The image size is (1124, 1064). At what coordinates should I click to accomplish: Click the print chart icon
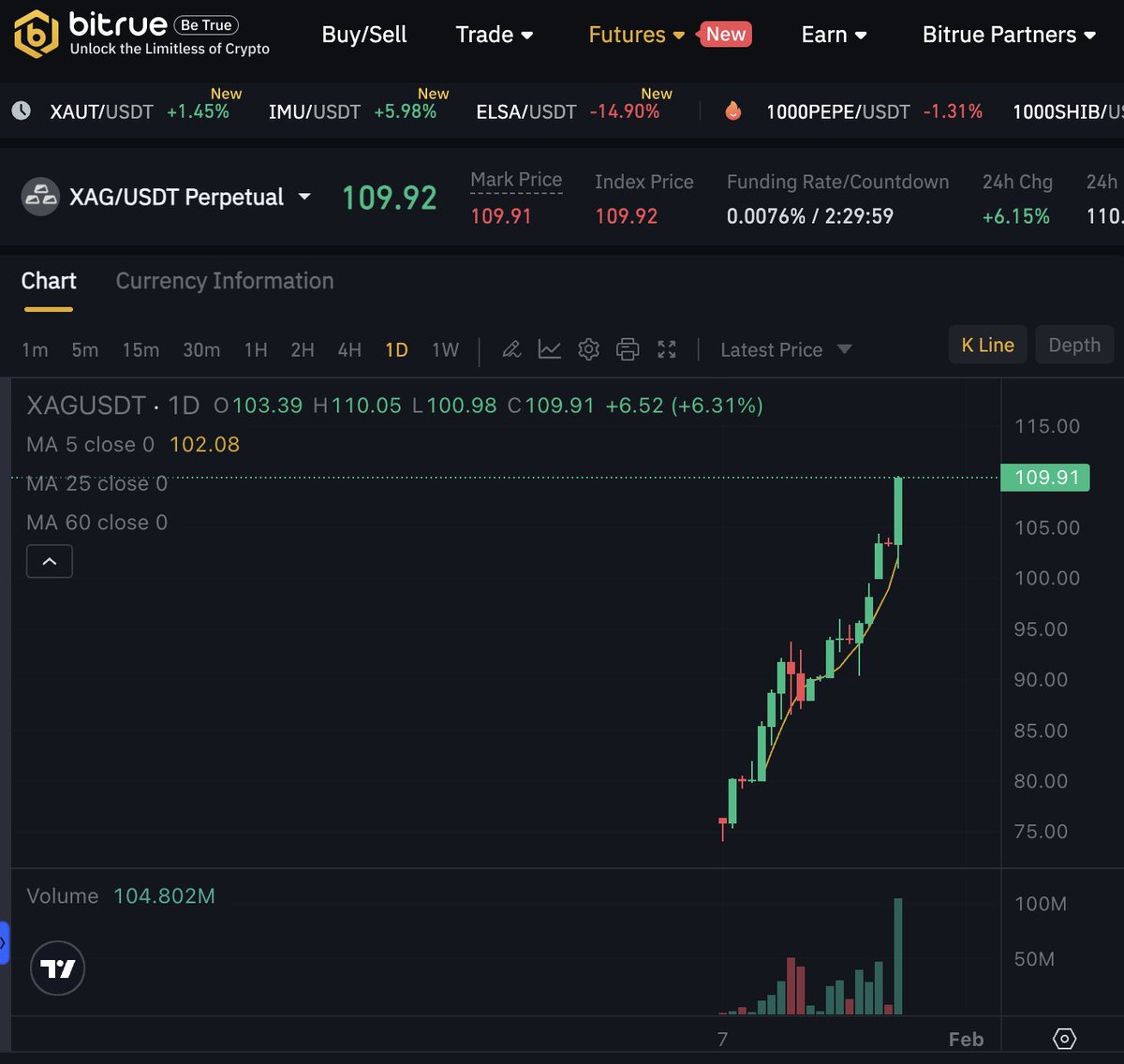(628, 348)
